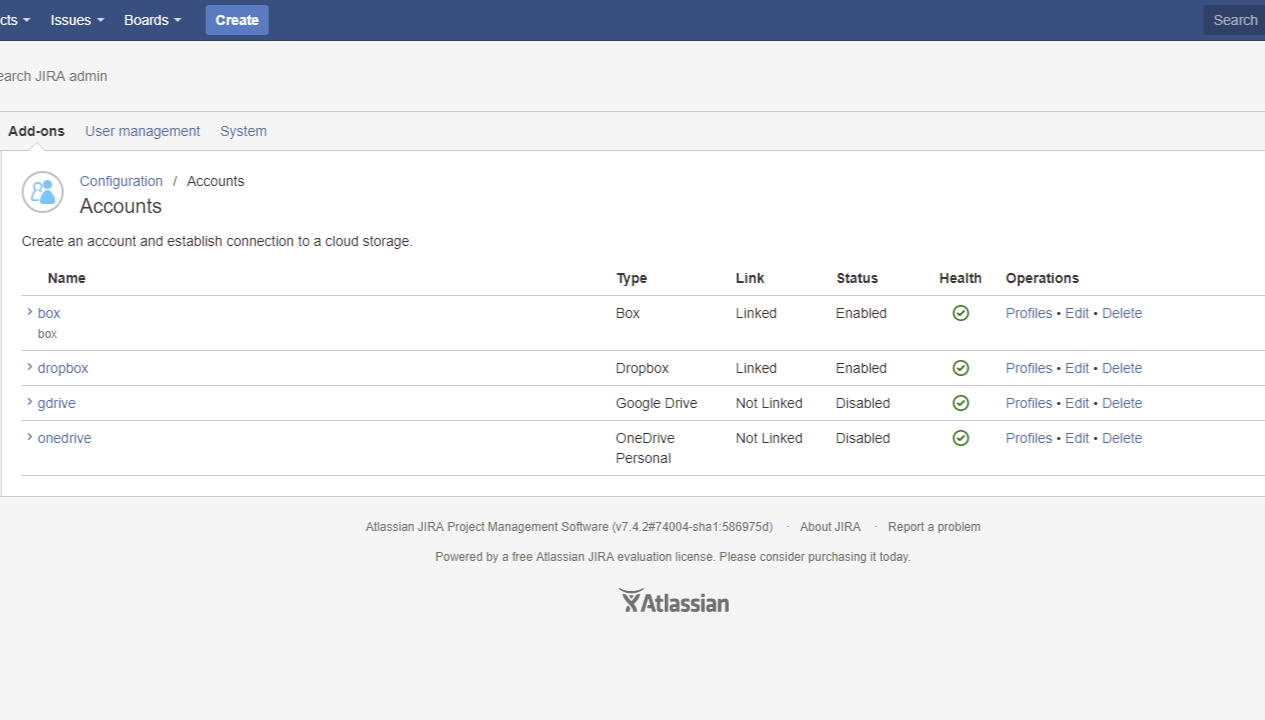Click the Enabled status for dropbox
1265x720 pixels.
tap(861, 368)
